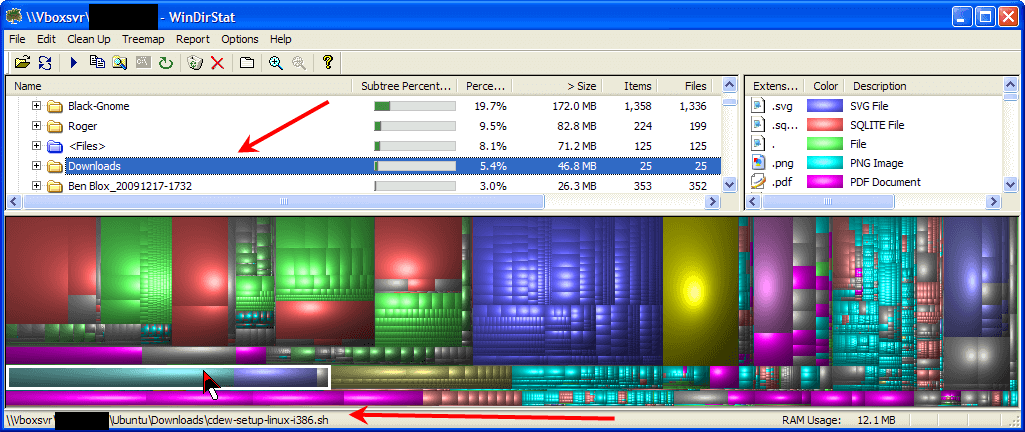The height and width of the screenshot is (432, 1025).
Task: Click the extension list's horizontal scrollbar right arrow
Action: [x=993, y=203]
